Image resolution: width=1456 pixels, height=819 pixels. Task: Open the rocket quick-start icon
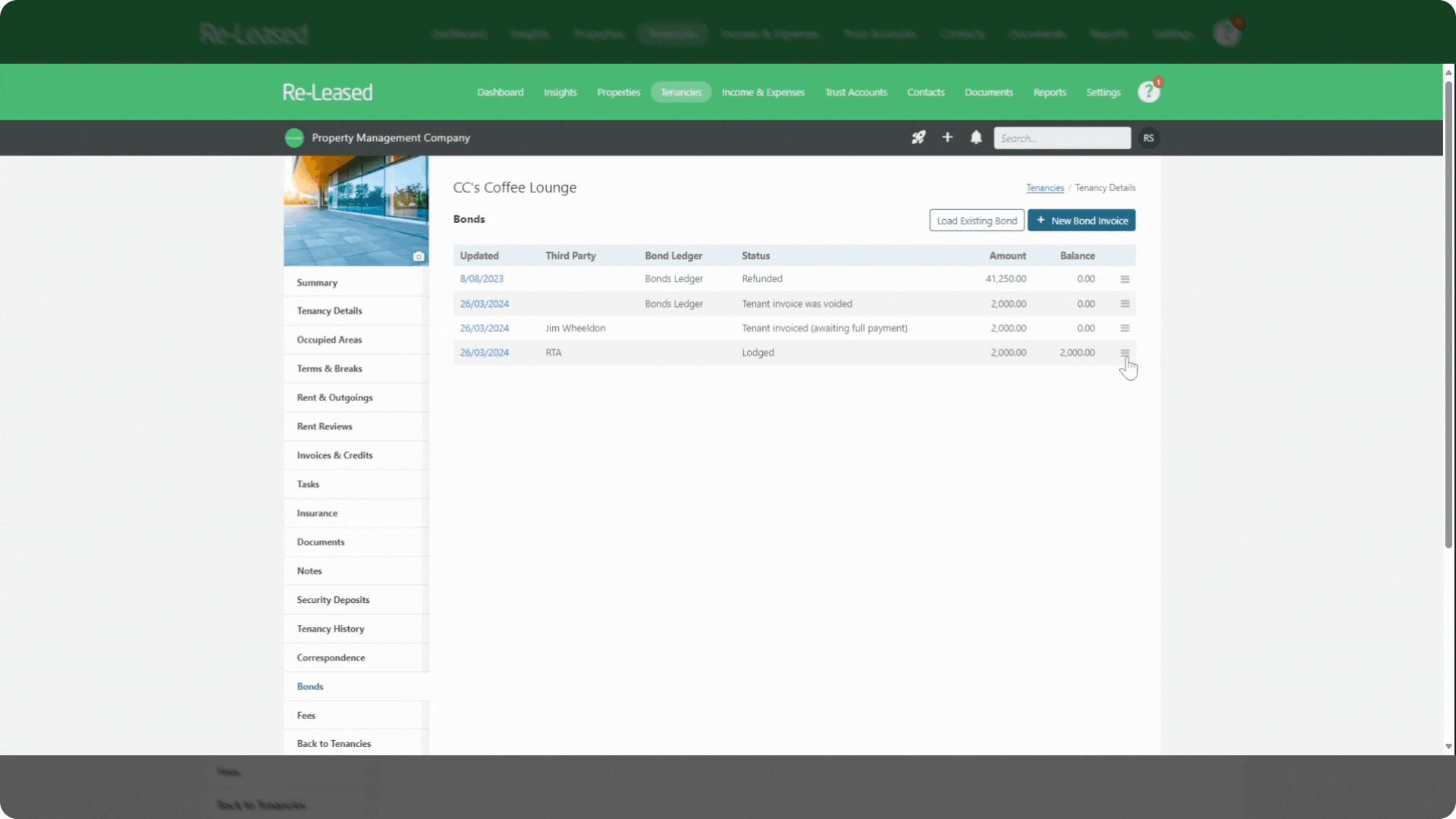[918, 137]
